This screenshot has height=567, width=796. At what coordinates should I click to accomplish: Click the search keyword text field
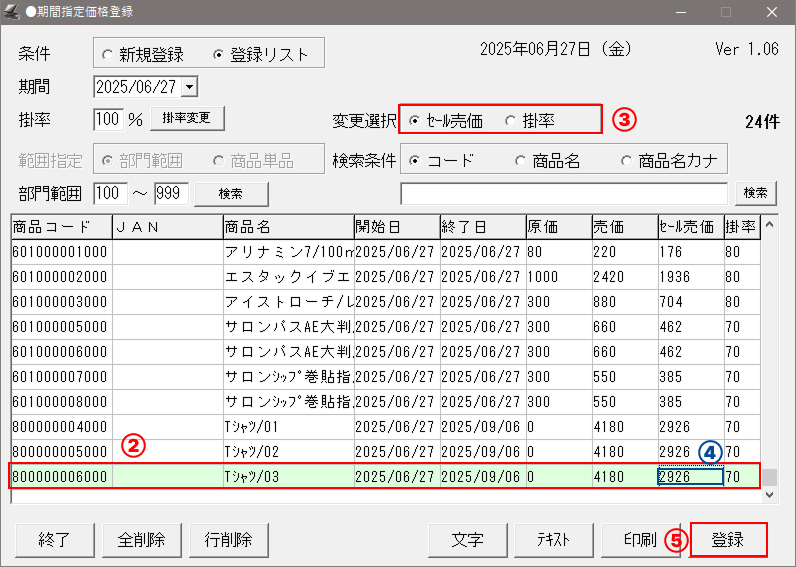click(x=563, y=193)
